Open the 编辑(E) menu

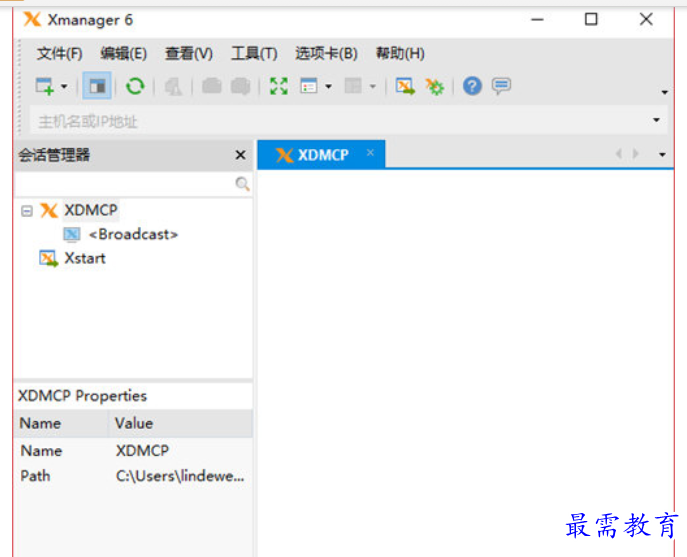(123, 53)
